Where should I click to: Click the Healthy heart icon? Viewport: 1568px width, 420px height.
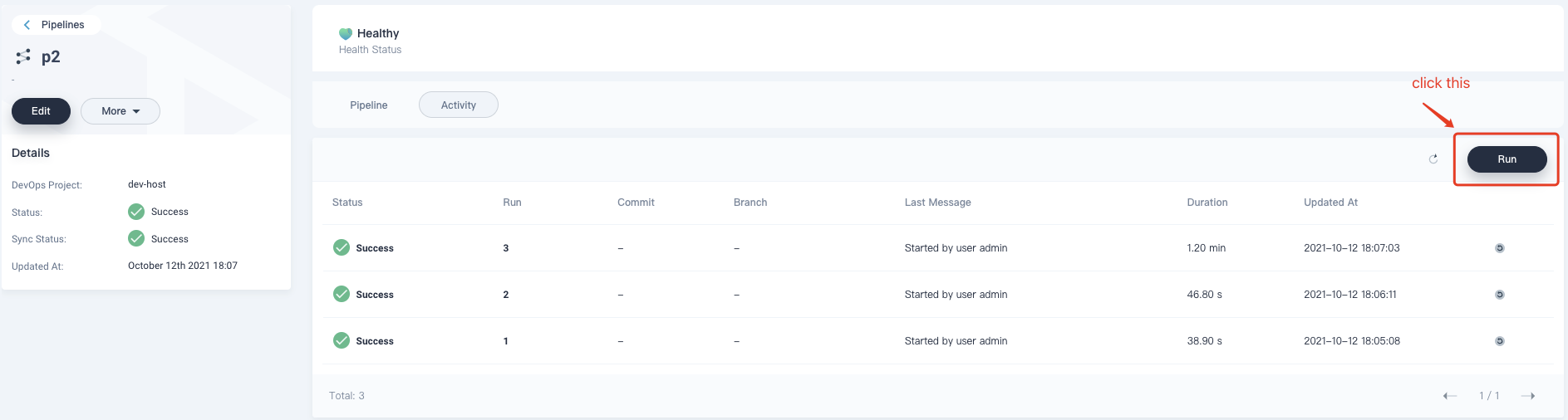(x=346, y=34)
